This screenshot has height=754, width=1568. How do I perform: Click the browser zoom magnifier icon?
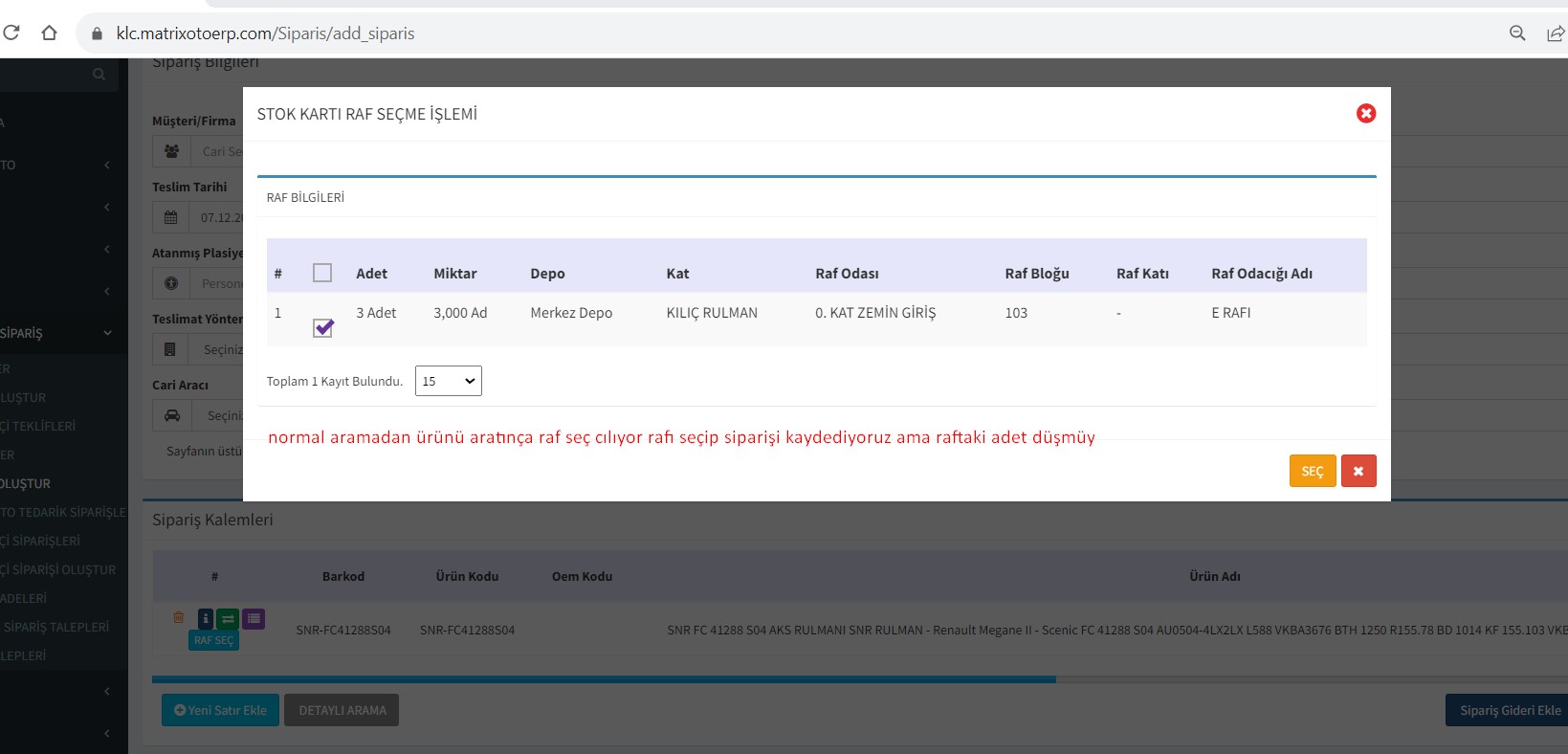click(1517, 33)
